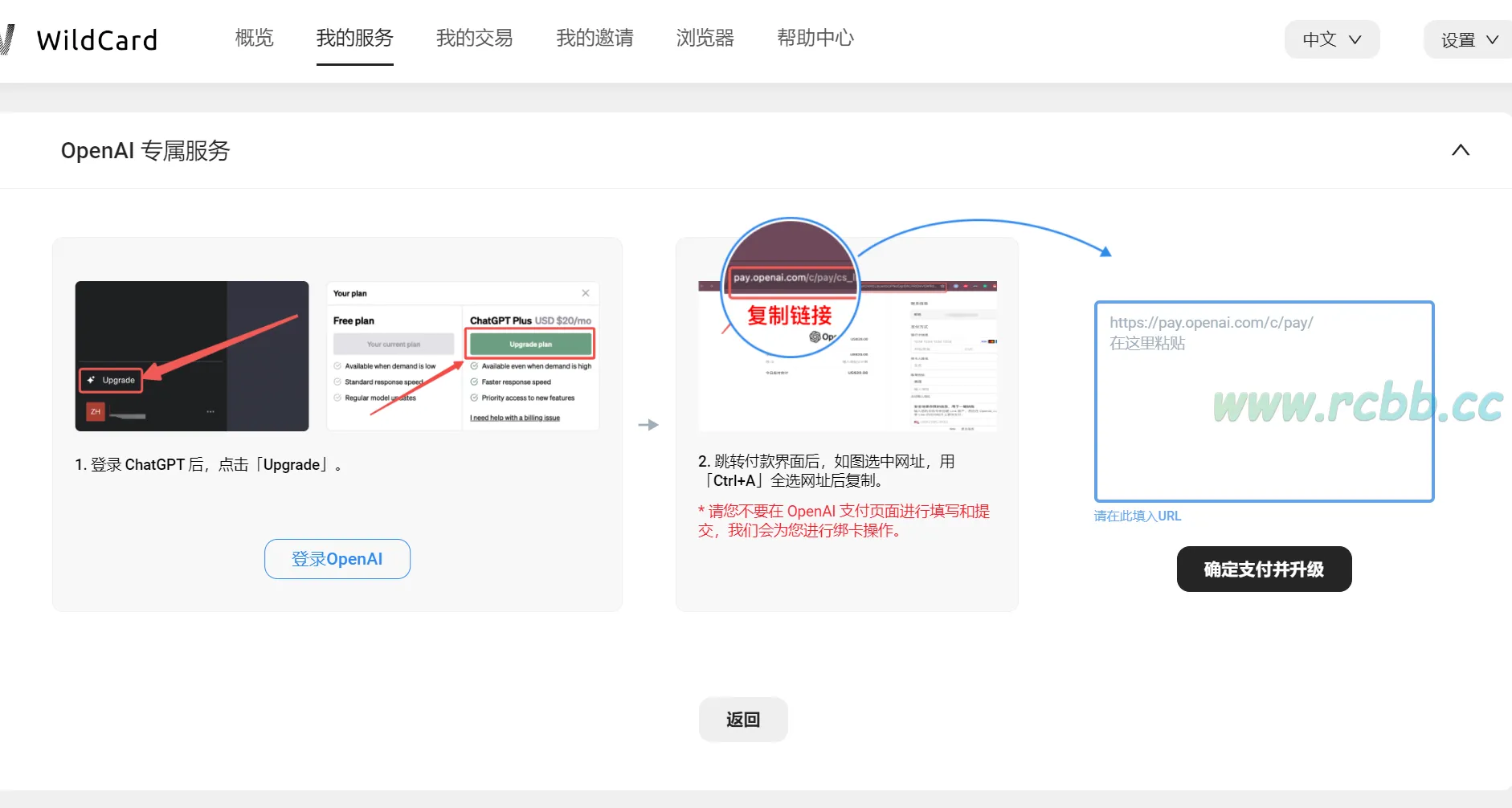1512x808 pixels.
Task: Switch to the 我的邀请 tab
Action: point(595,38)
